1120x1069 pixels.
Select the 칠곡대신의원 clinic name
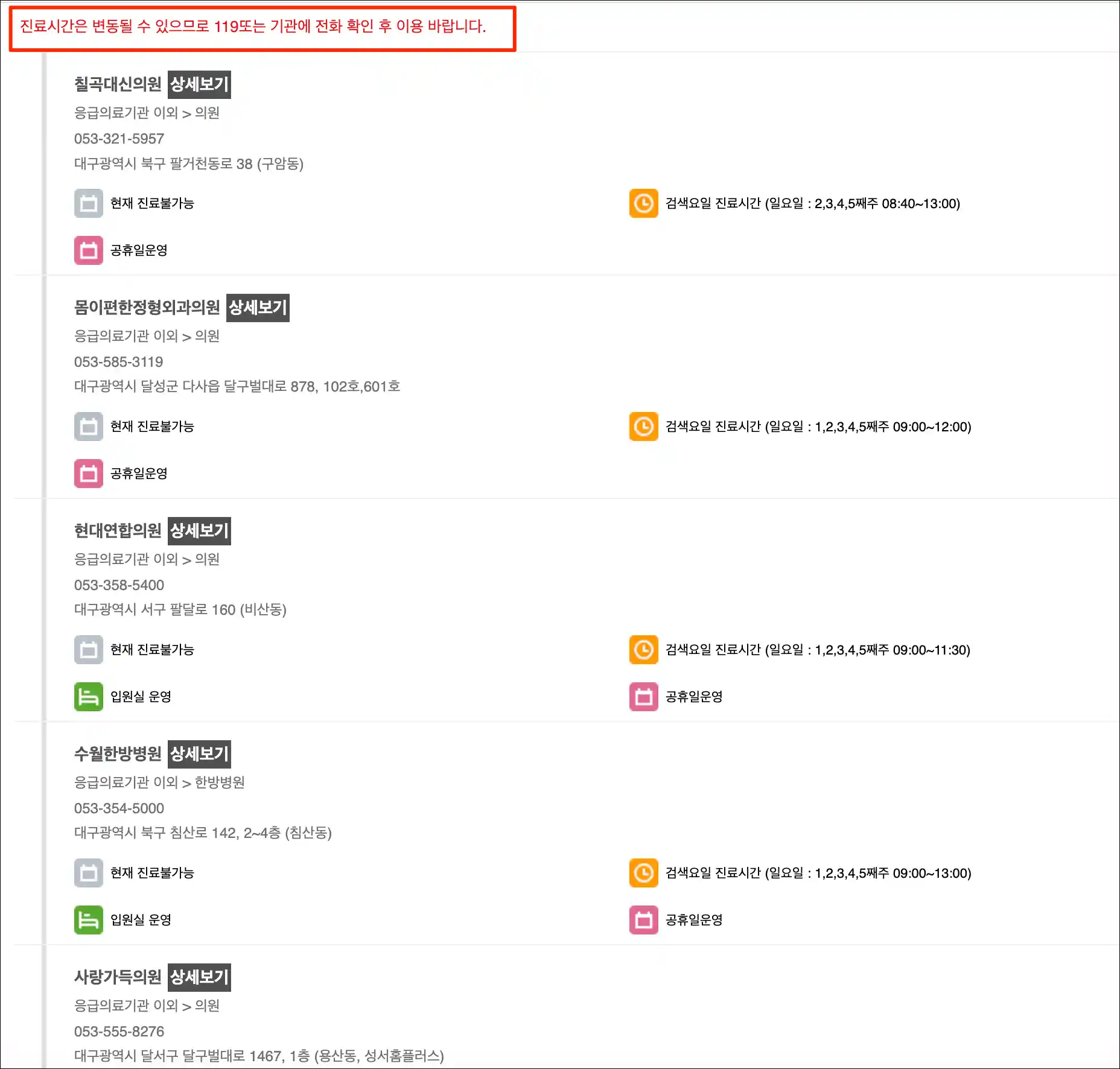click(118, 84)
